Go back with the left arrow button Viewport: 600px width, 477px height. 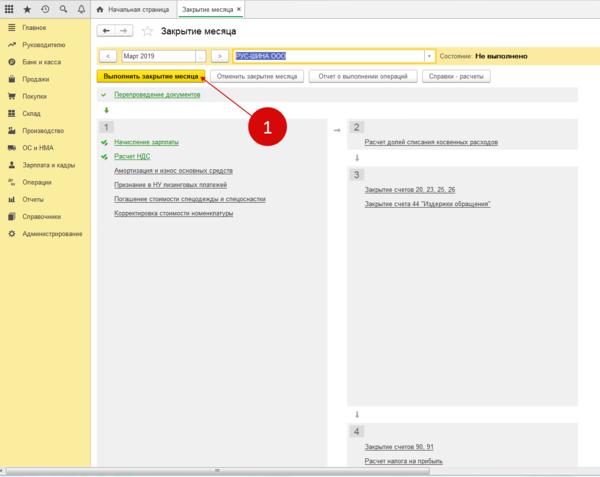point(106,31)
